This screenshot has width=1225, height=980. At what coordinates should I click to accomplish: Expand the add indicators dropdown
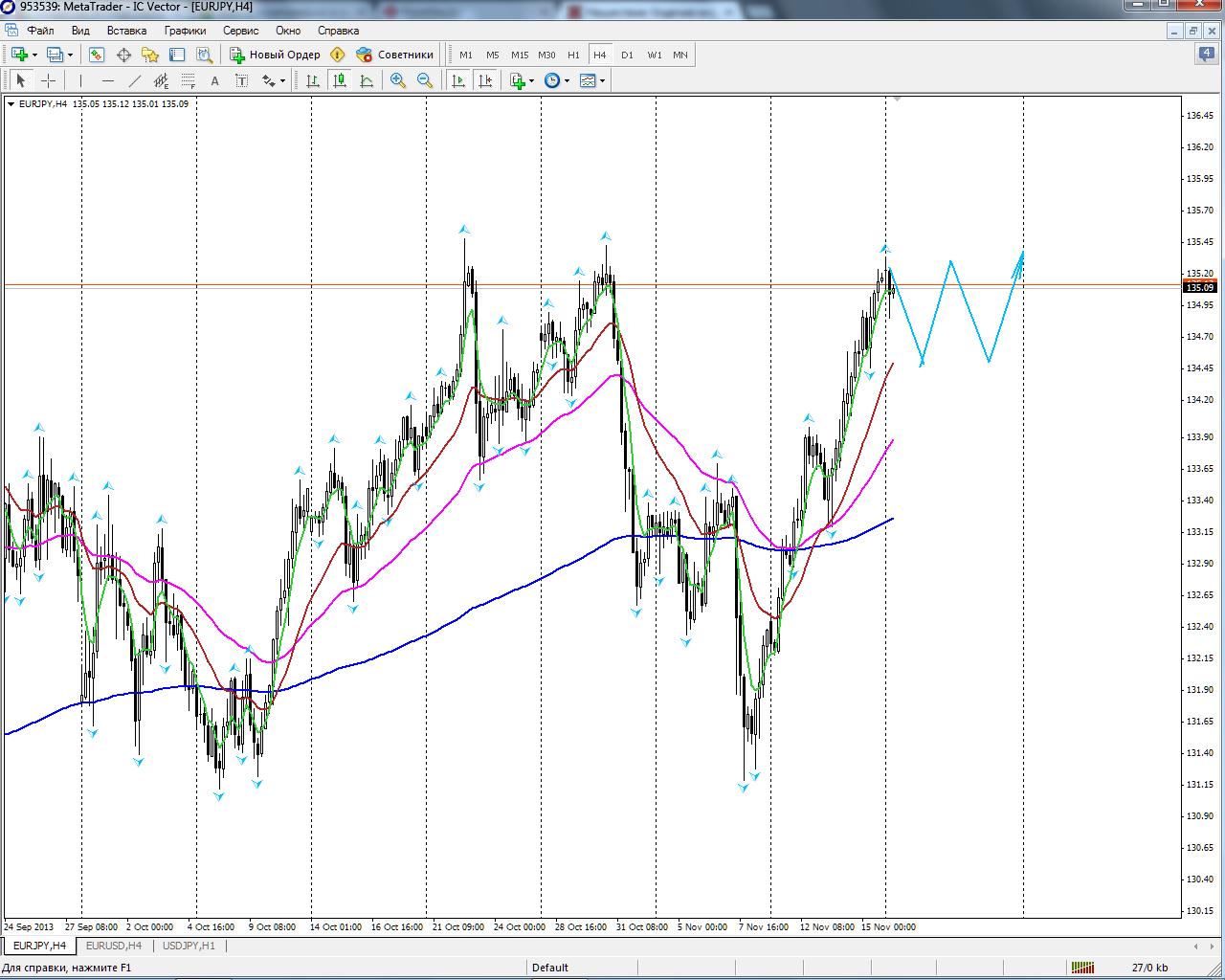tap(531, 81)
